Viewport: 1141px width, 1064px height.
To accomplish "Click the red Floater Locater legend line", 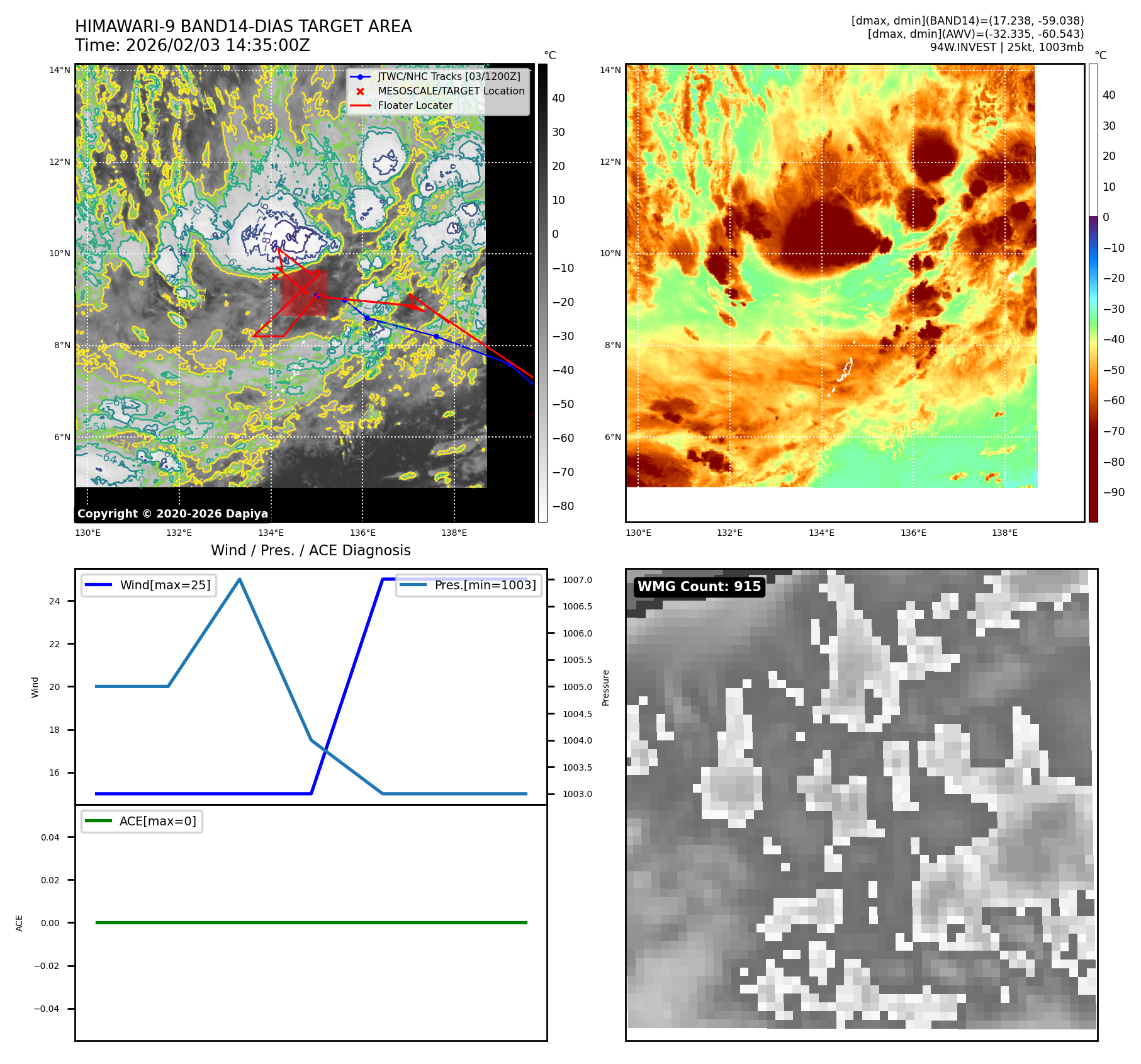I will pos(360,106).
